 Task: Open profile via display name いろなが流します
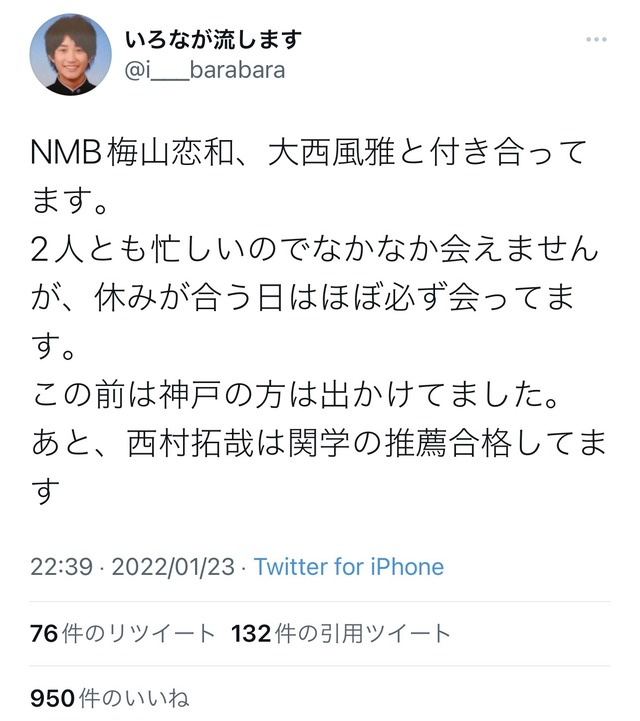[213, 40]
